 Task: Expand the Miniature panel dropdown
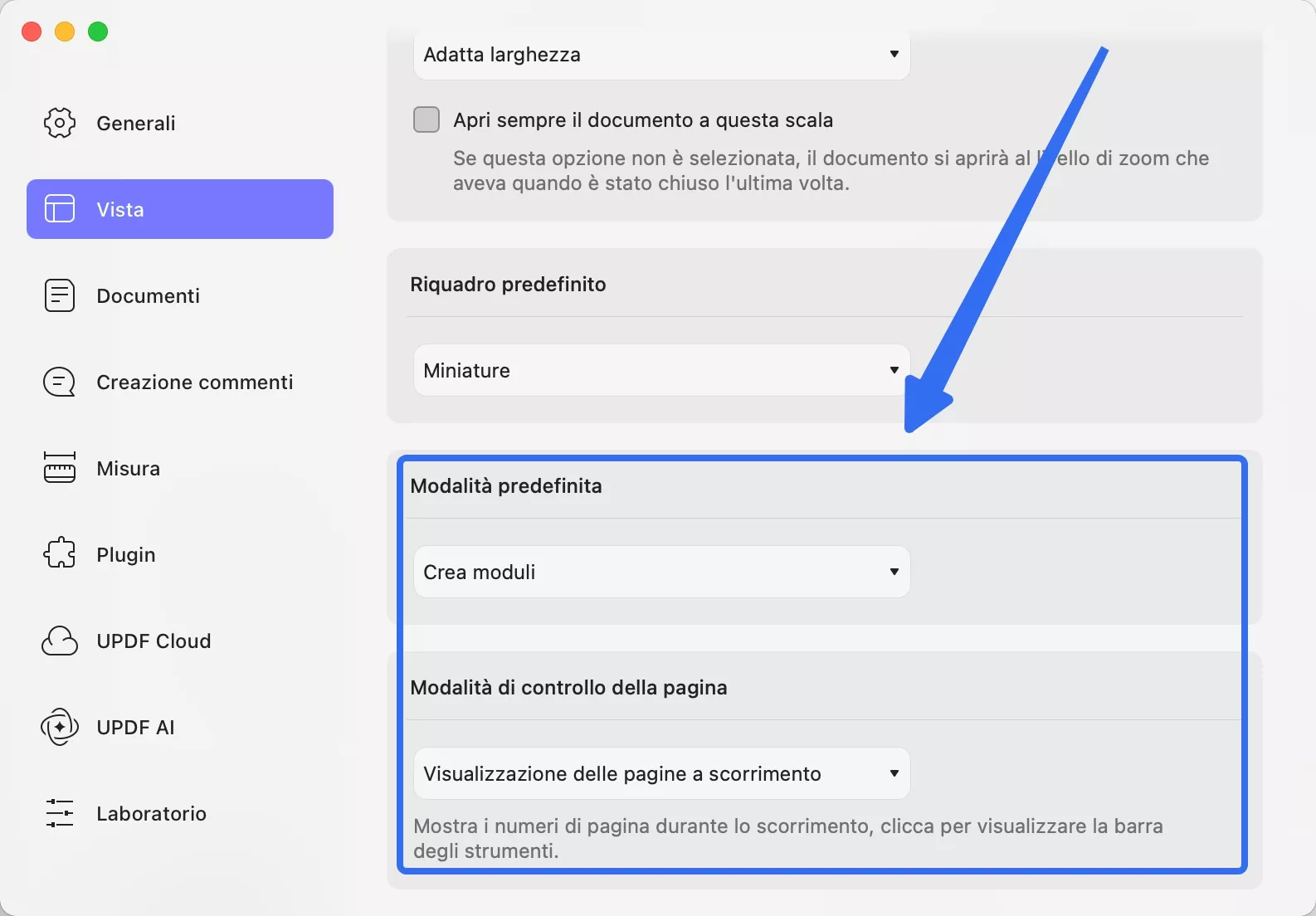(661, 370)
